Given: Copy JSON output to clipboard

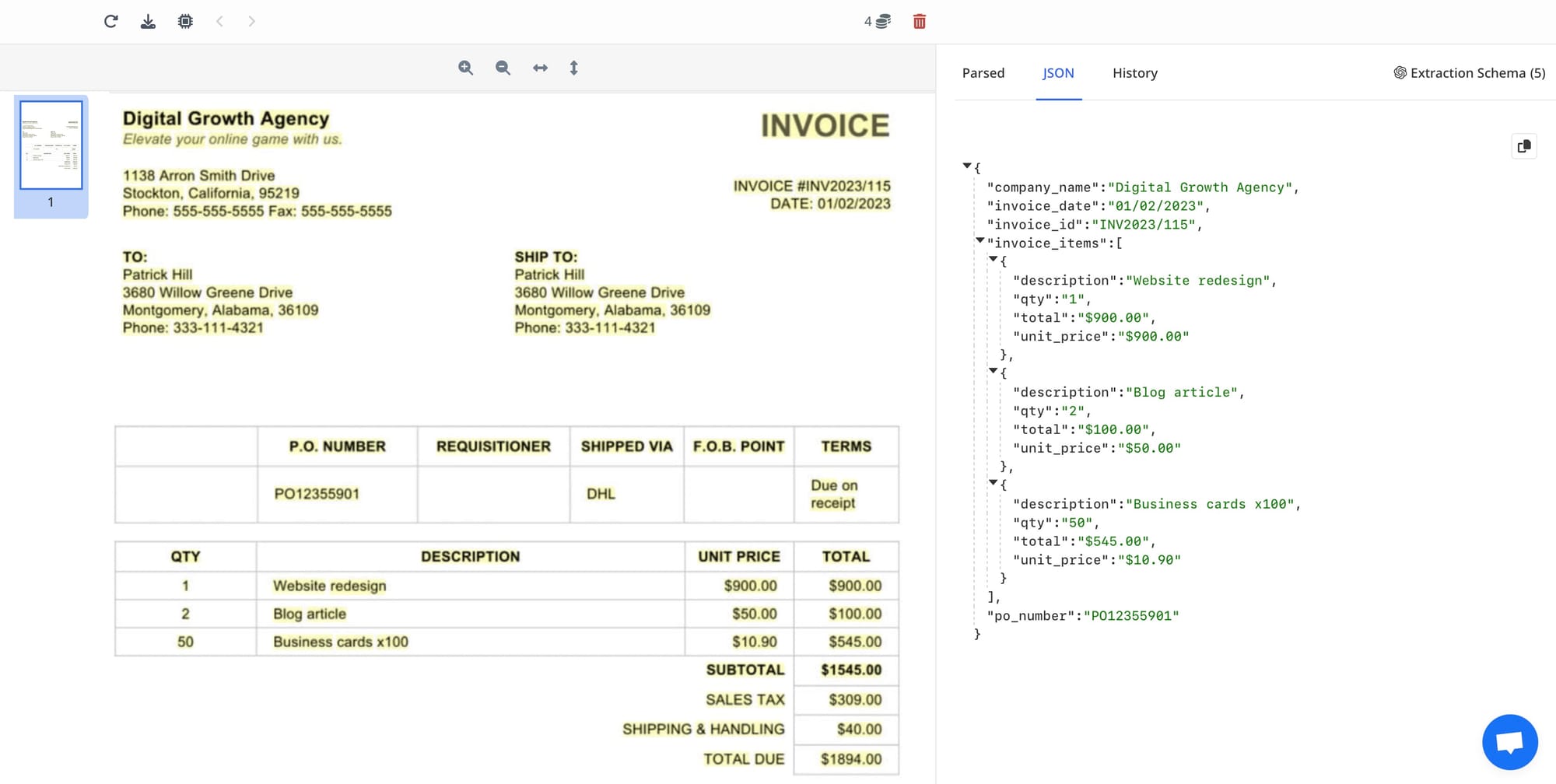Looking at the screenshot, I should point(1523,146).
